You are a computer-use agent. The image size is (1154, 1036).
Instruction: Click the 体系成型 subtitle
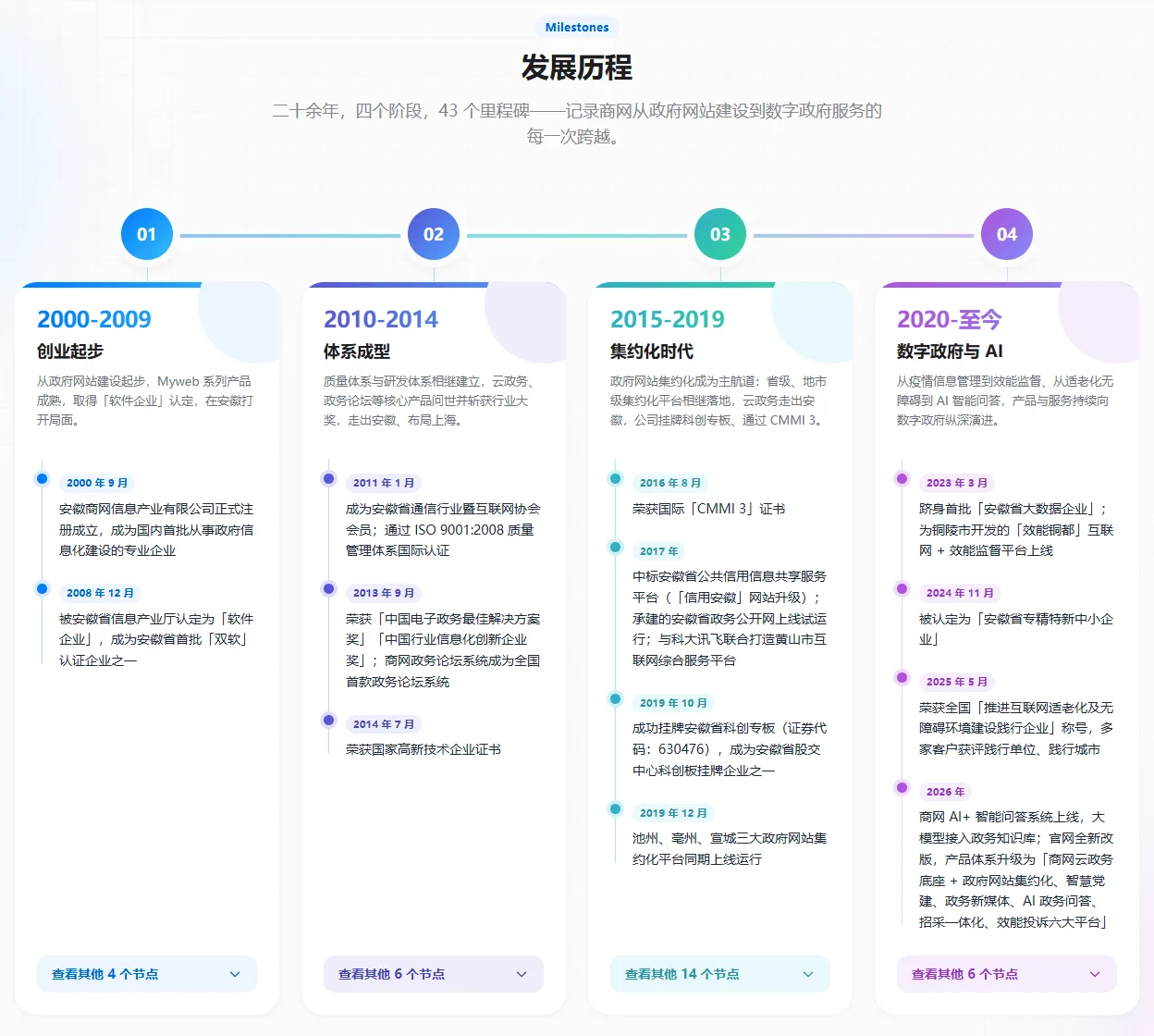tap(357, 351)
